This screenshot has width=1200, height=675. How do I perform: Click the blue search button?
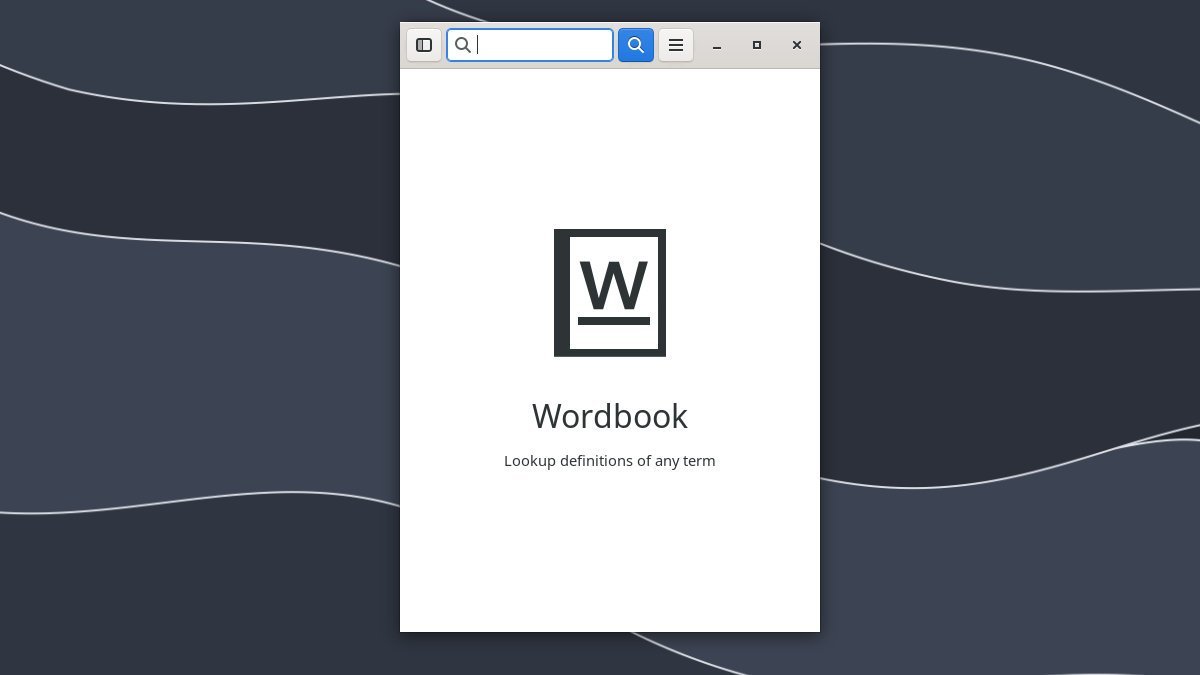point(636,45)
